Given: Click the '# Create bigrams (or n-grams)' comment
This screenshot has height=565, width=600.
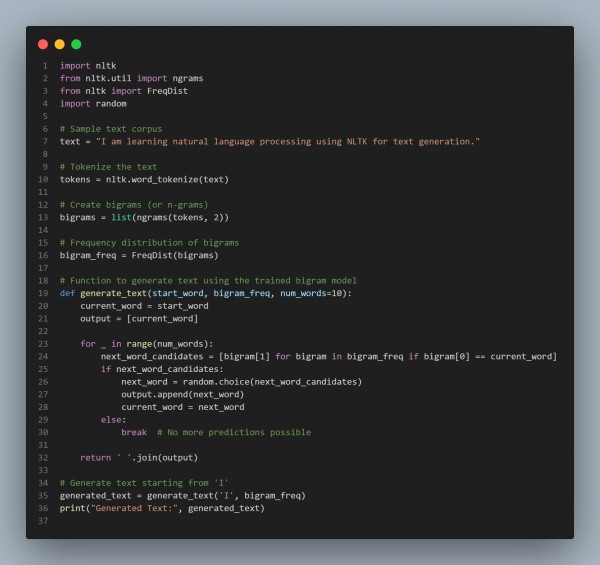Looking at the screenshot, I should [134, 205].
